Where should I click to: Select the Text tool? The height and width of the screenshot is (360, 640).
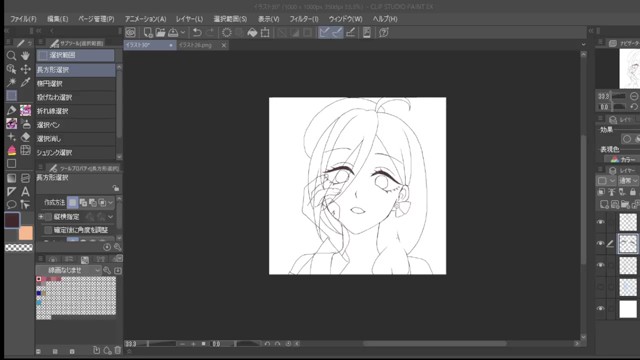coord(25,191)
